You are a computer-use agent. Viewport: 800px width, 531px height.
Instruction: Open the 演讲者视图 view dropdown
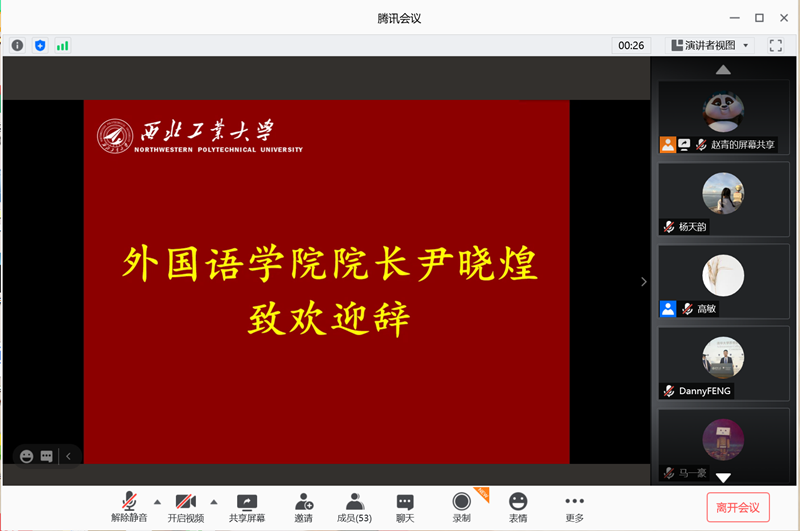(711, 45)
